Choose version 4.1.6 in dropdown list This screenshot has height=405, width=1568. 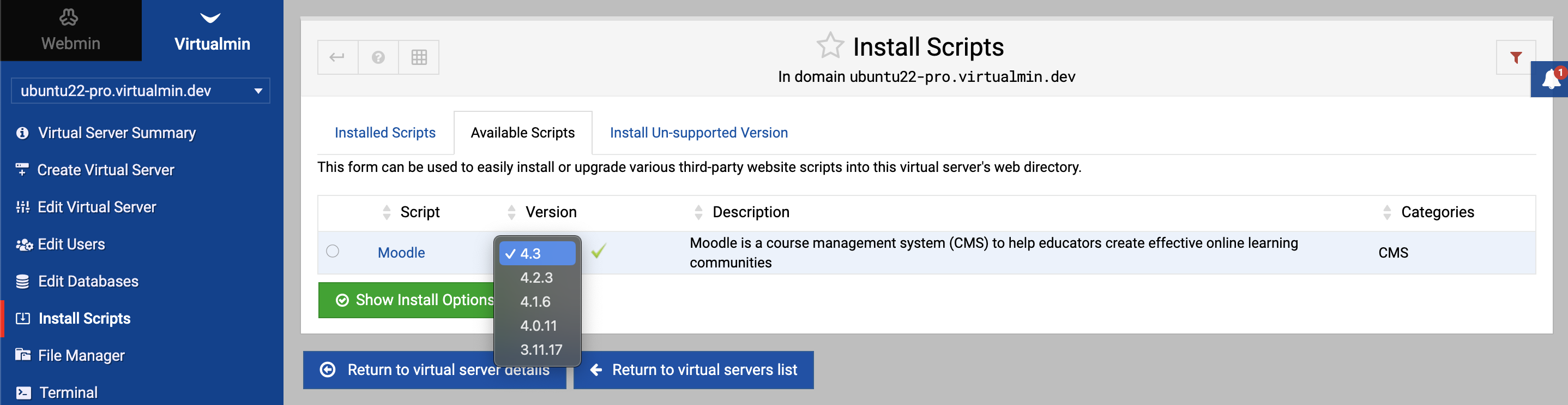pos(537,301)
